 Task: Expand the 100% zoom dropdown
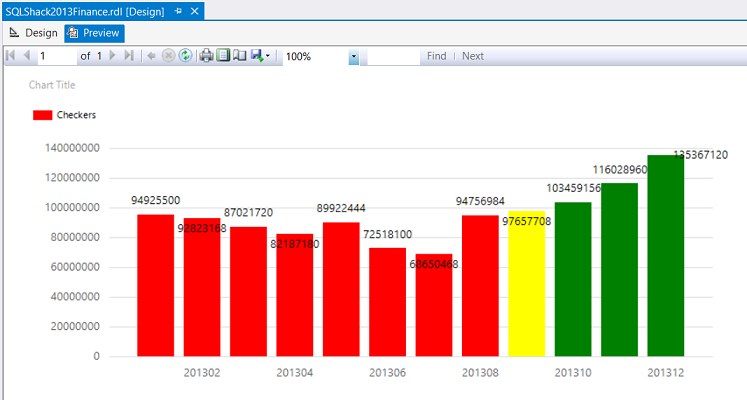(x=354, y=57)
